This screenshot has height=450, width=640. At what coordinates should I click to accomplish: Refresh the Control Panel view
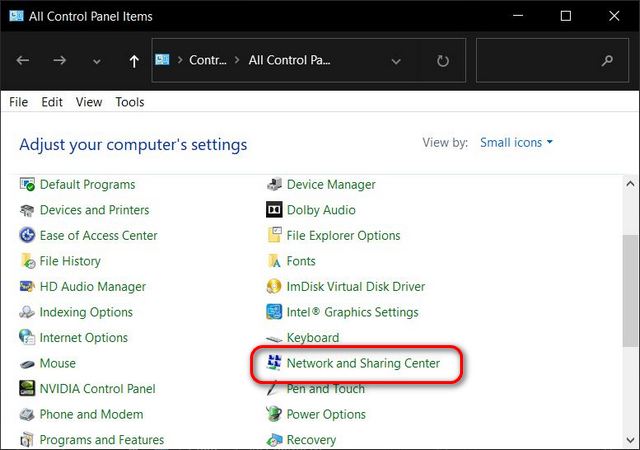point(443,61)
